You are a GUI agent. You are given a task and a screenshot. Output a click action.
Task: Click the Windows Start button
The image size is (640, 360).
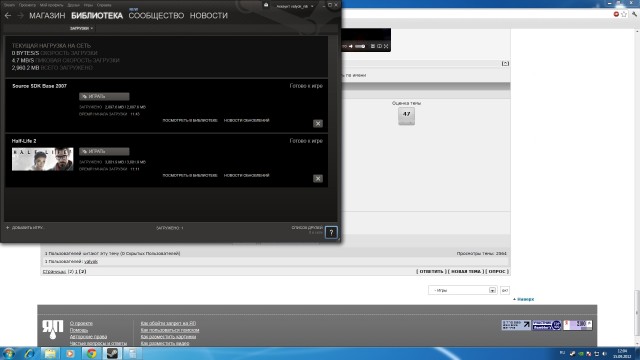click(8, 353)
